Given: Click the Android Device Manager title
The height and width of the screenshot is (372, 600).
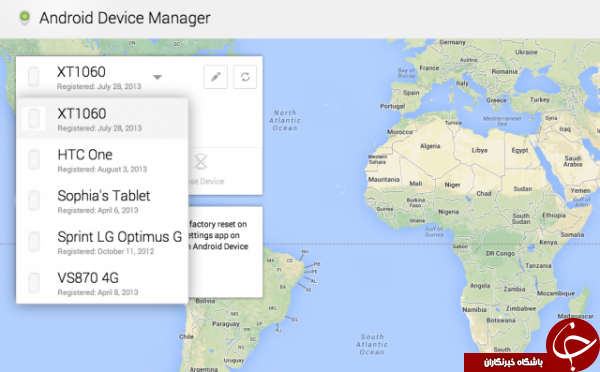Looking at the screenshot, I should point(125,18).
